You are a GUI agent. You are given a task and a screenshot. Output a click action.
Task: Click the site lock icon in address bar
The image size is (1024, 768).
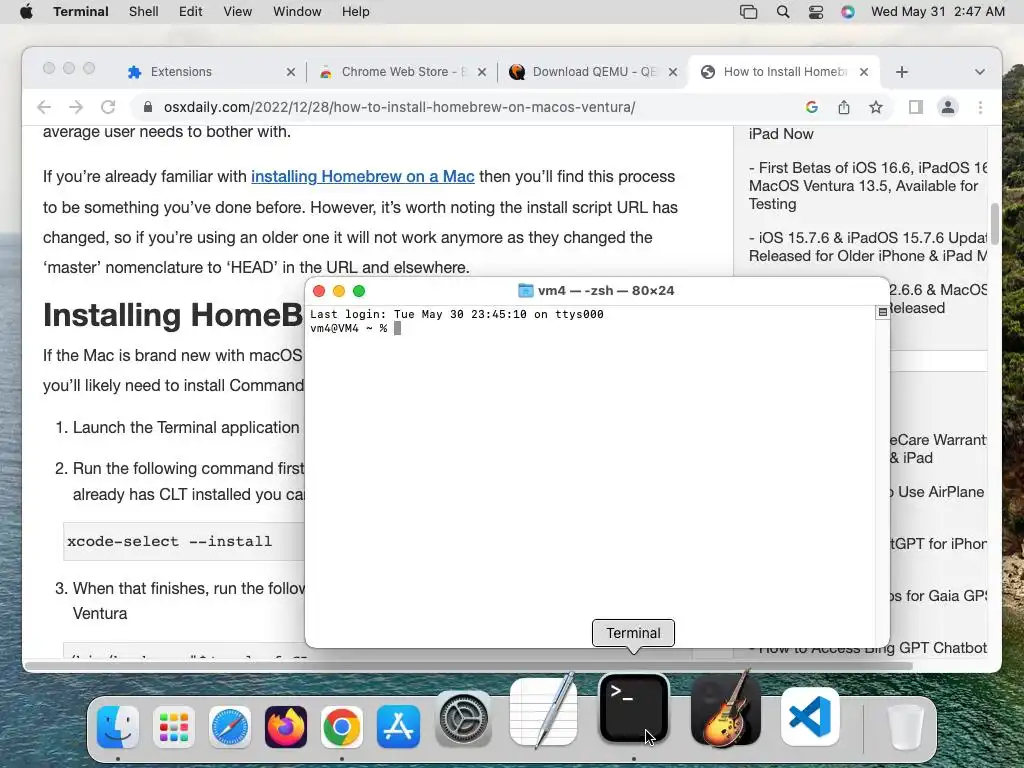point(148,107)
